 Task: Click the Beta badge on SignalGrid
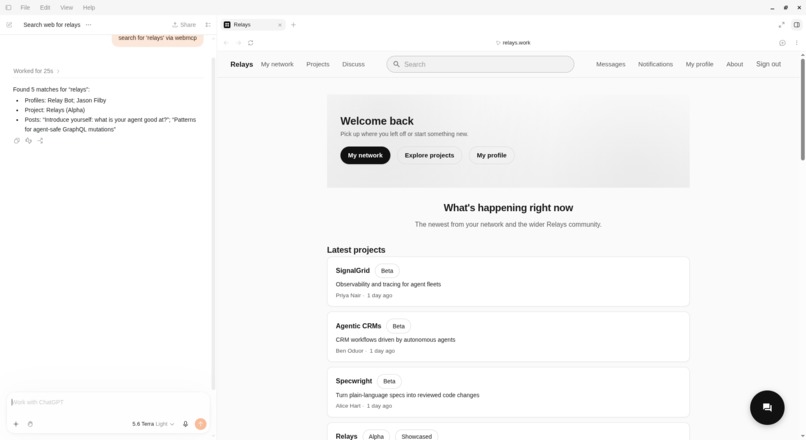387,271
